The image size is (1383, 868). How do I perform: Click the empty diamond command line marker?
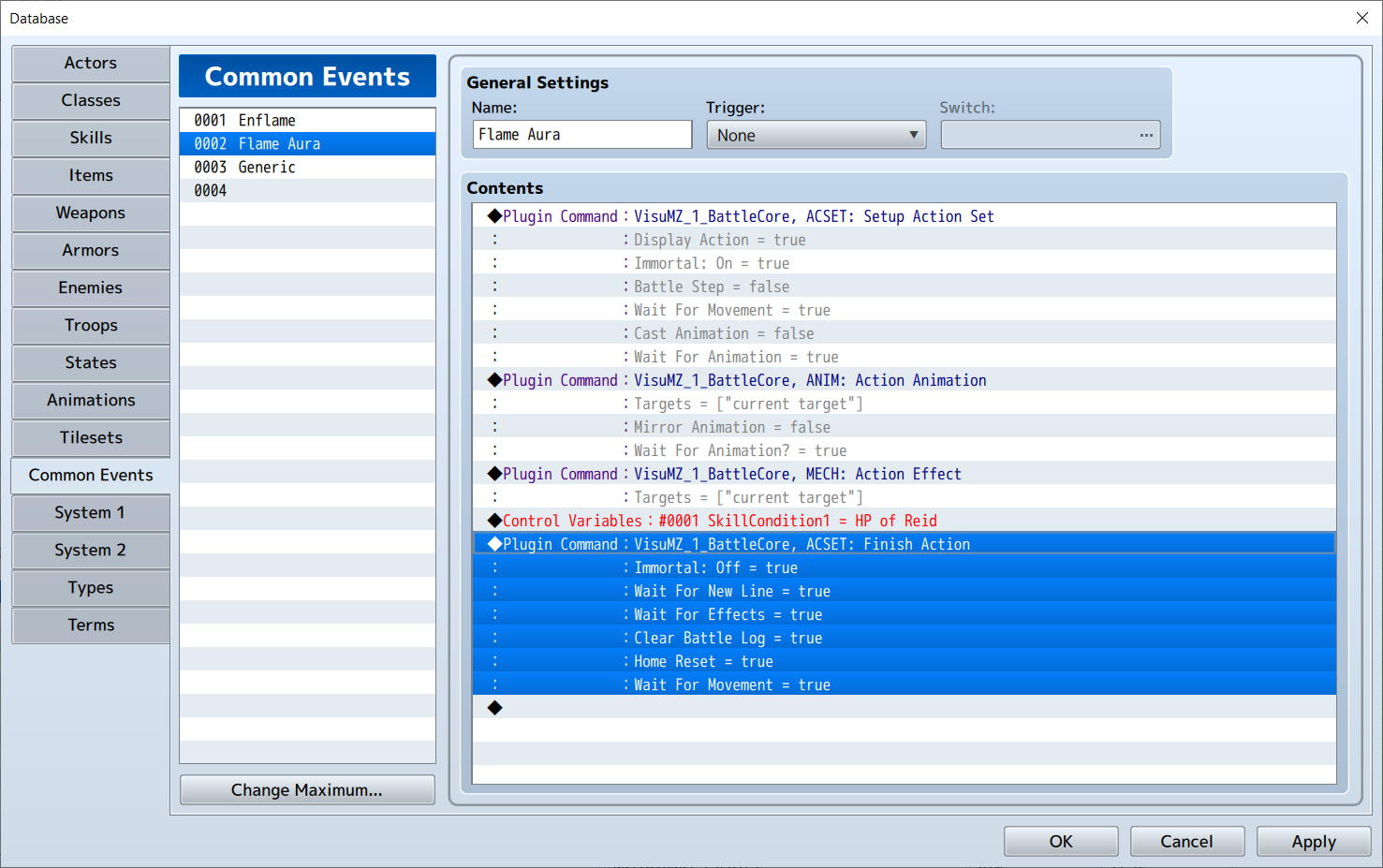(495, 708)
